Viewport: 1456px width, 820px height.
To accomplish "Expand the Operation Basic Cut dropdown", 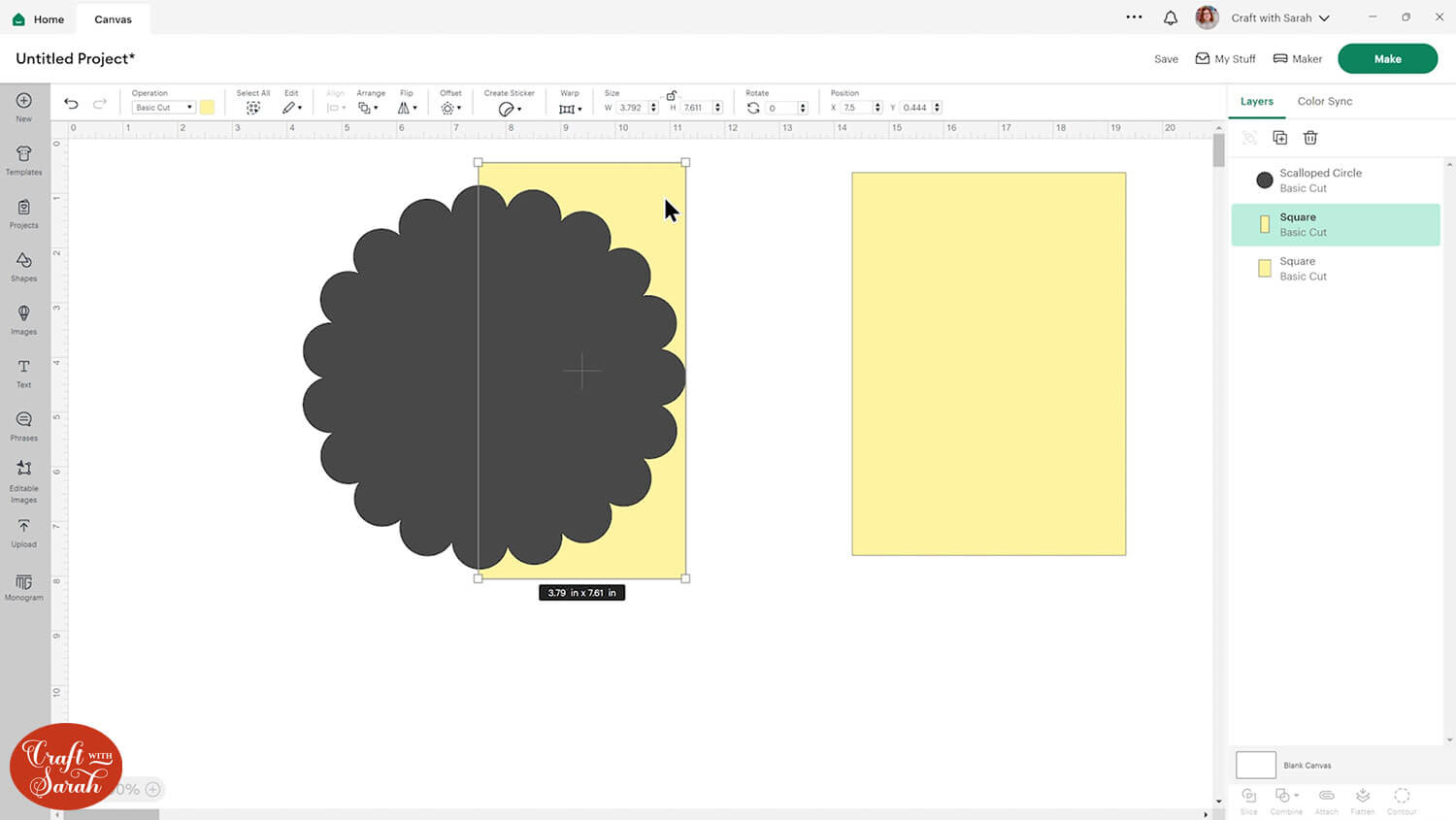I will tap(163, 108).
